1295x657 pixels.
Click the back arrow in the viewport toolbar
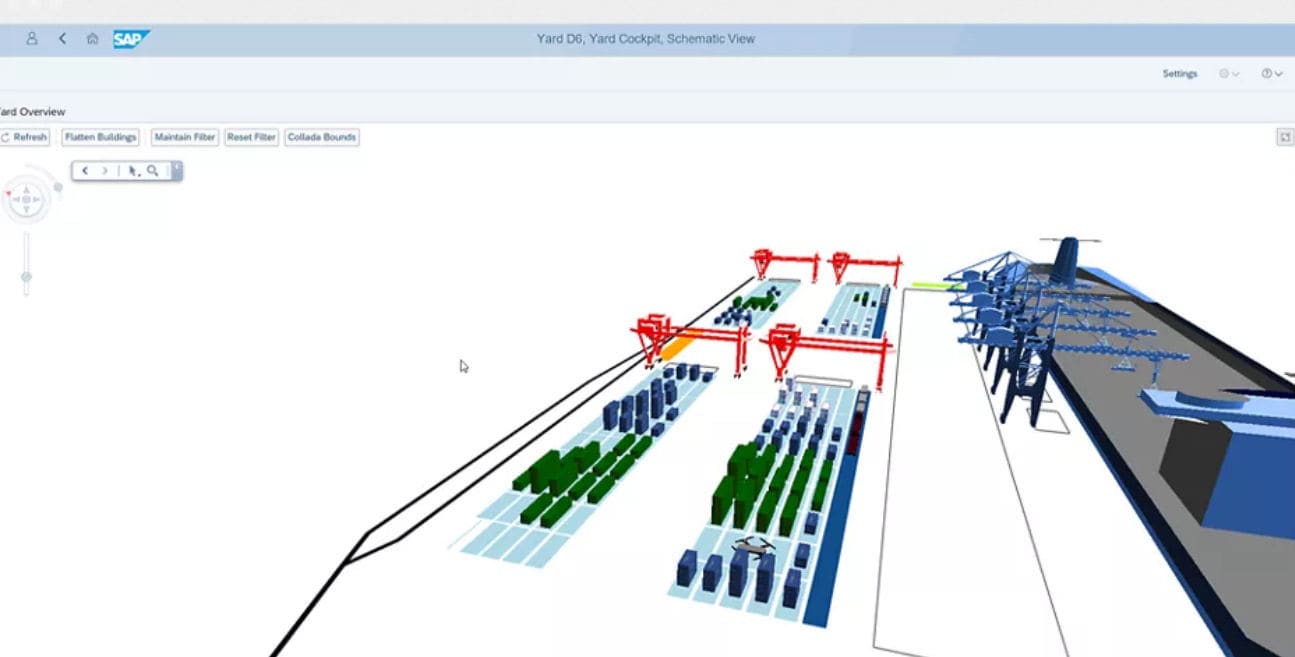click(x=85, y=171)
